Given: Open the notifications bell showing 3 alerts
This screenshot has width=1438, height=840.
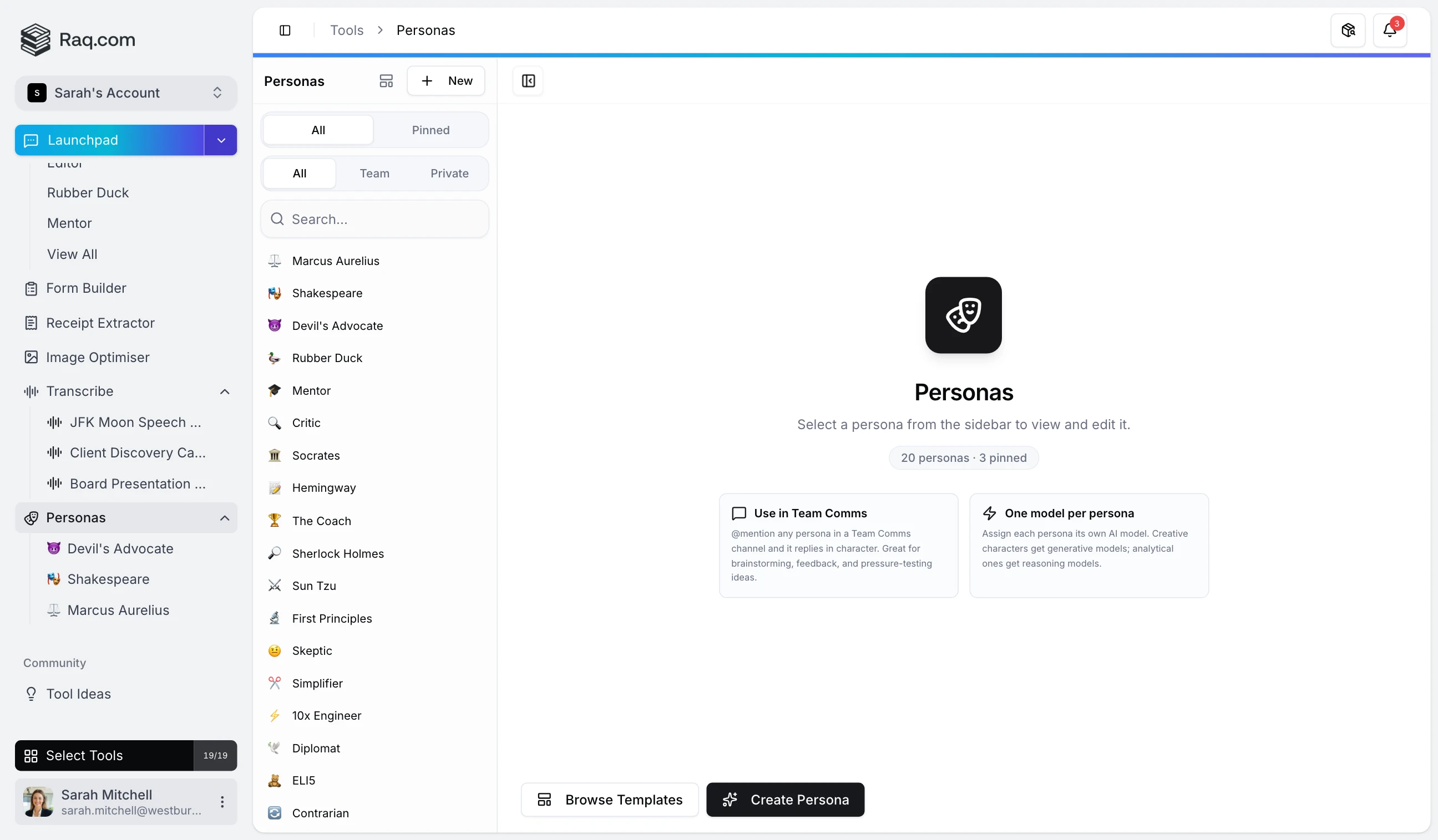Looking at the screenshot, I should point(1391,29).
